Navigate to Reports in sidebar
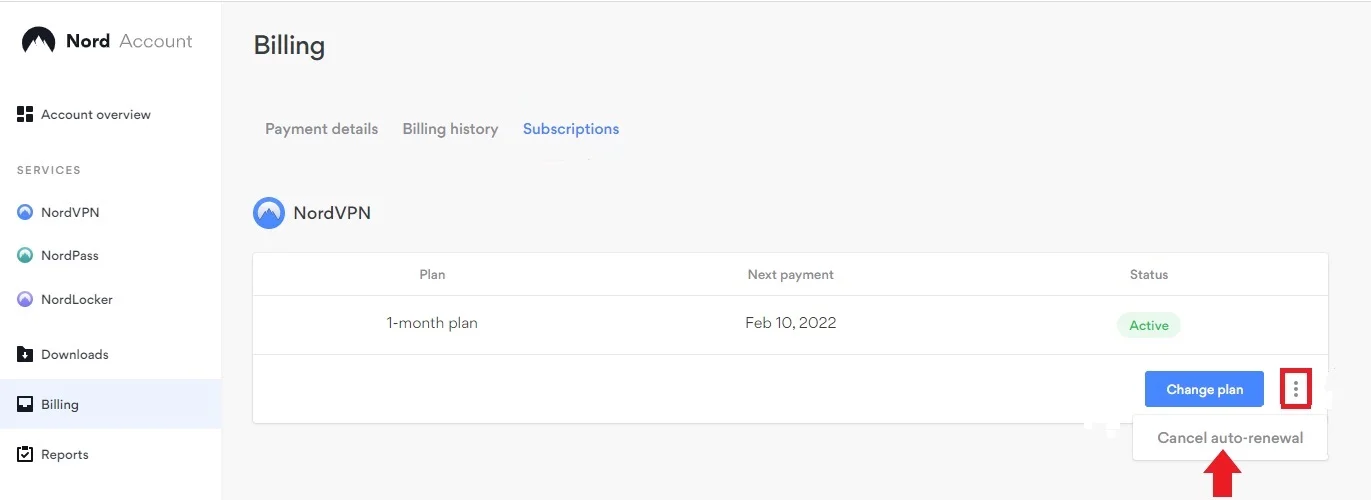 pyautogui.click(x=65, y=454)
